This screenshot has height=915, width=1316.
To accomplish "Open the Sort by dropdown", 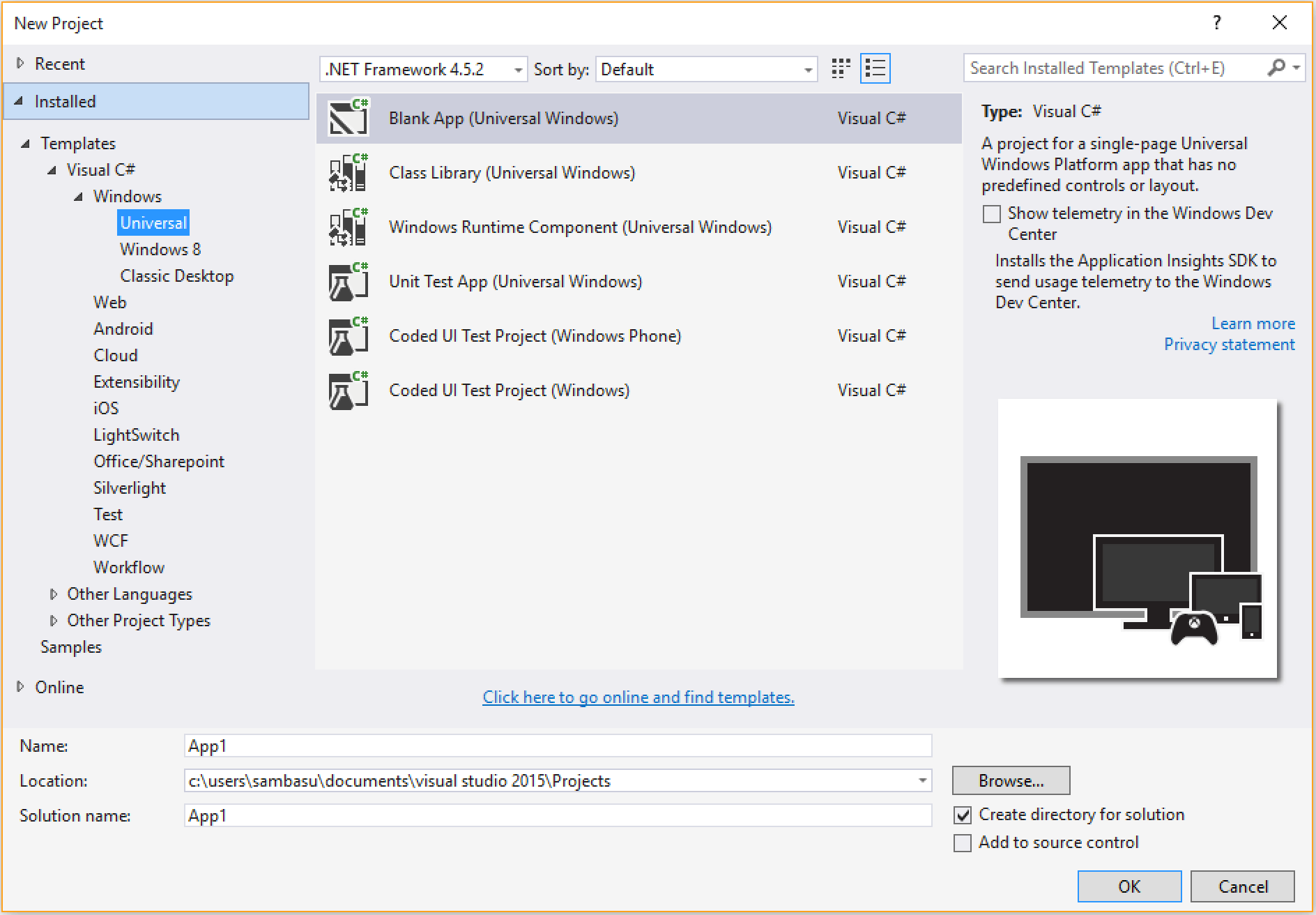I will point(805,69).
